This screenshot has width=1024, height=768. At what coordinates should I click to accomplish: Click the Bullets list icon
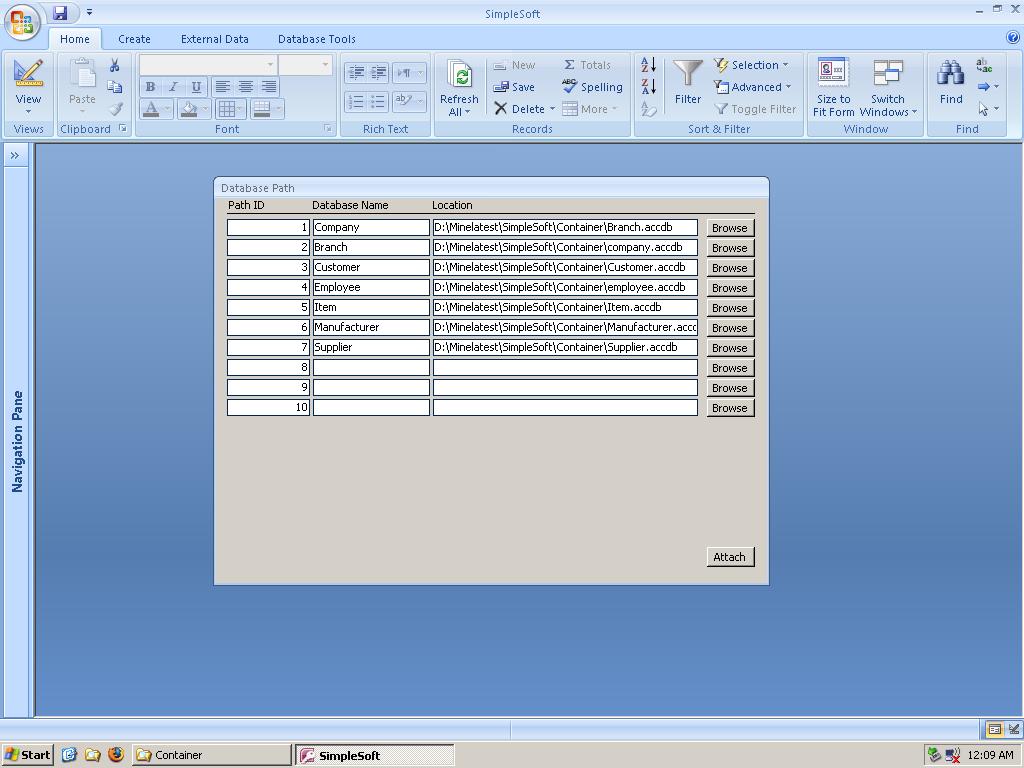coord(379,101)
